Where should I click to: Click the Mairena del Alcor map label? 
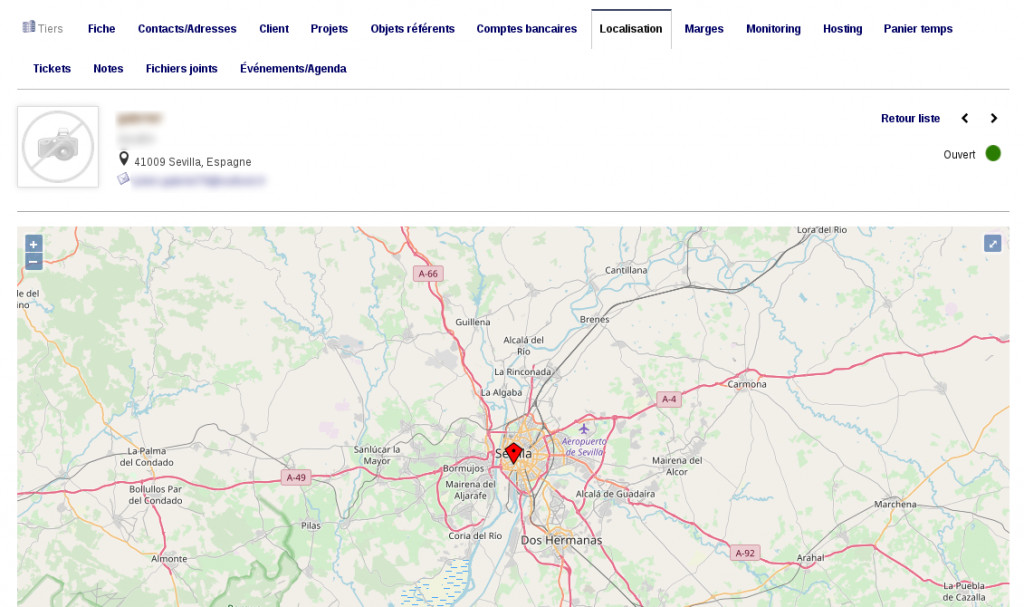pyautogui.click(x=677, y=466)
